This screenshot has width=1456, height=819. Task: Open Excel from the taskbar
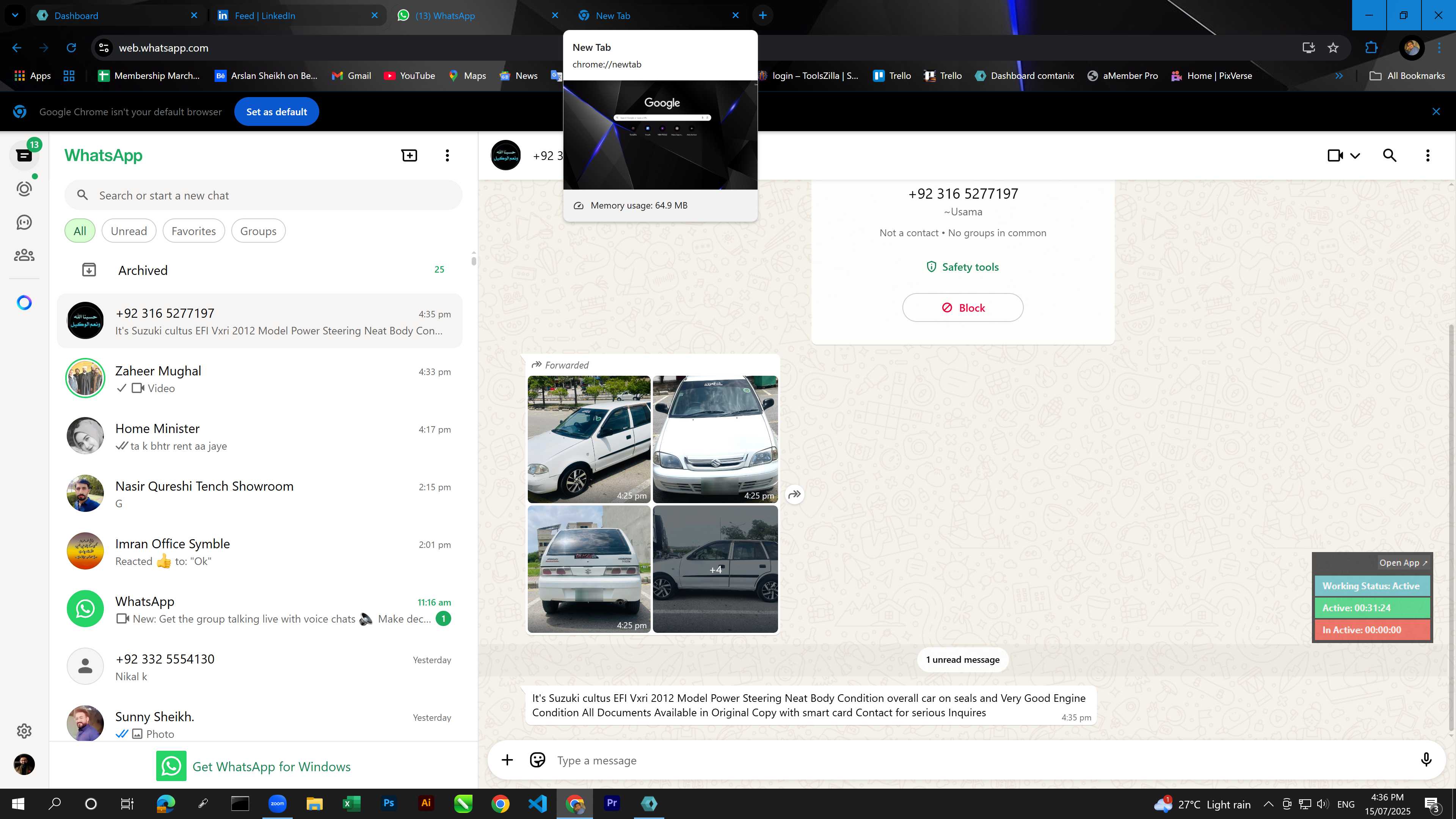(x=351, y=804)
